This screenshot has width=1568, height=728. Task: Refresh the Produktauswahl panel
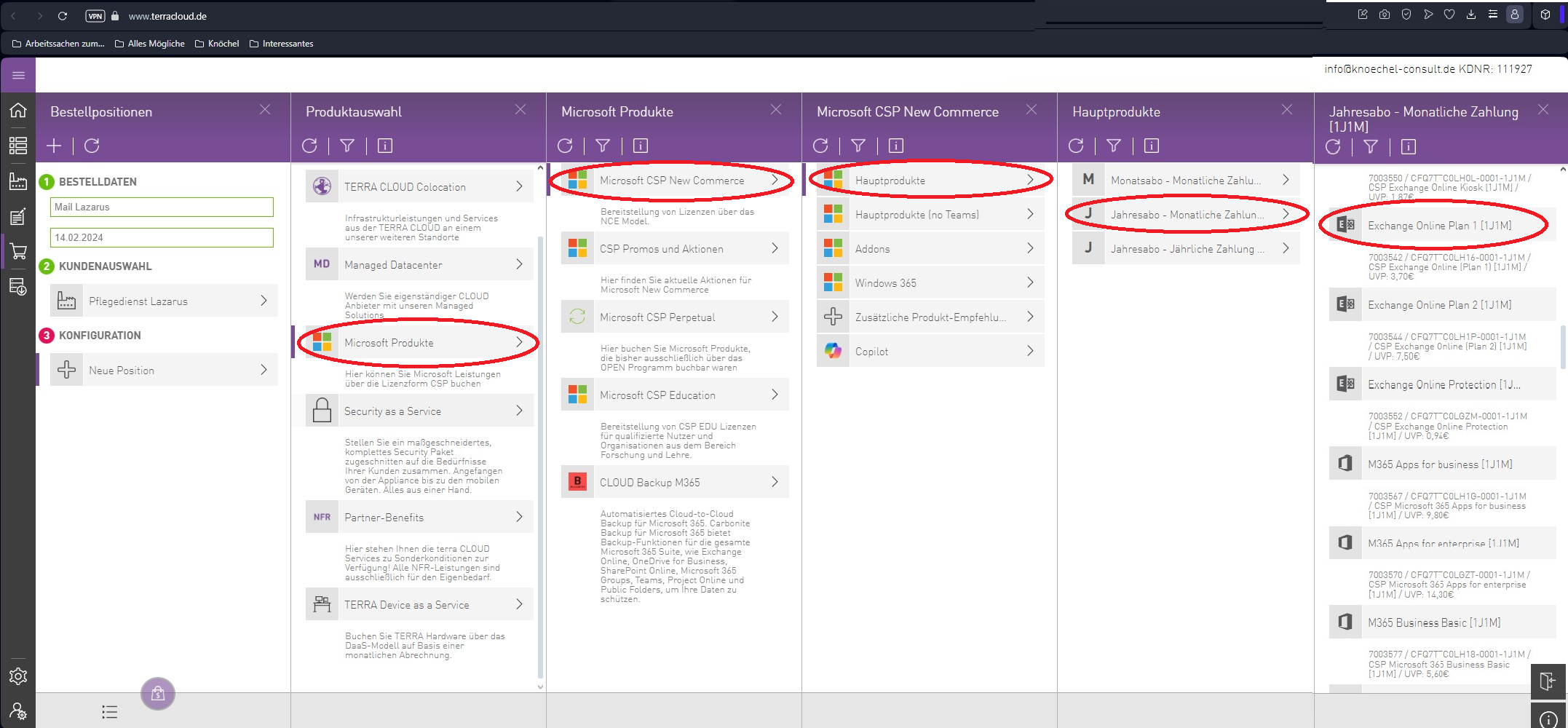click(309, 146)
